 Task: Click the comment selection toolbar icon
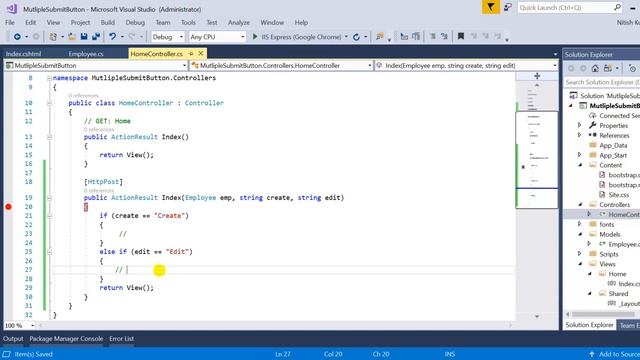tap(432, 37)
